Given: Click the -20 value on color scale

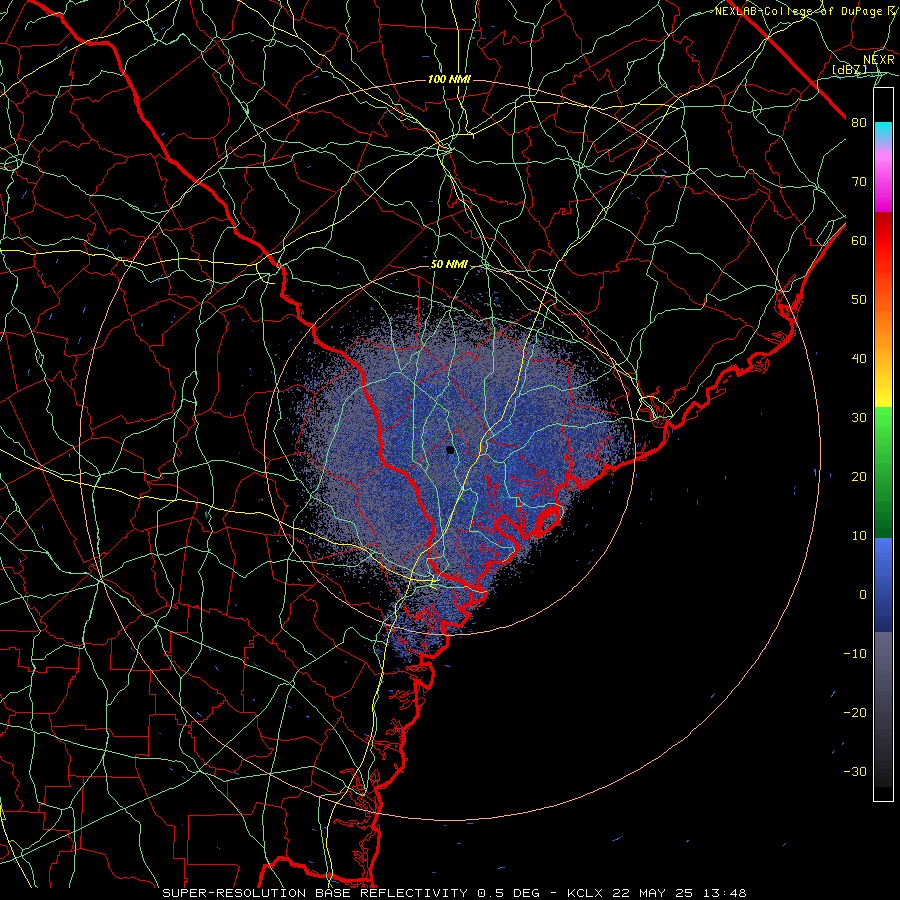Looking at the screenshot, I should [855, 712].
